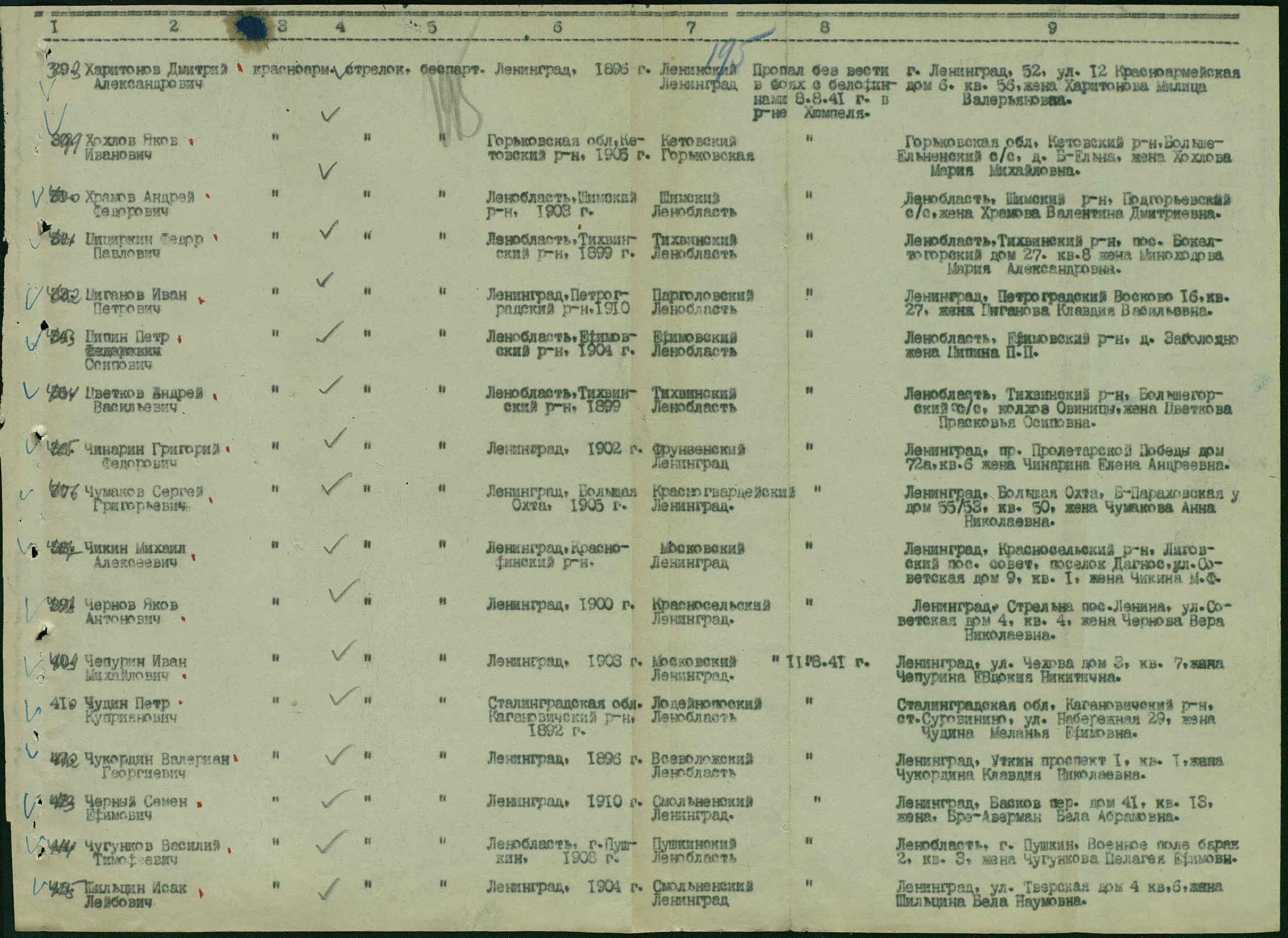1288x938 pixels.
Task: Click Ленинград, 1910 г. in Черный's row
Action: click(x=565, y=801)
